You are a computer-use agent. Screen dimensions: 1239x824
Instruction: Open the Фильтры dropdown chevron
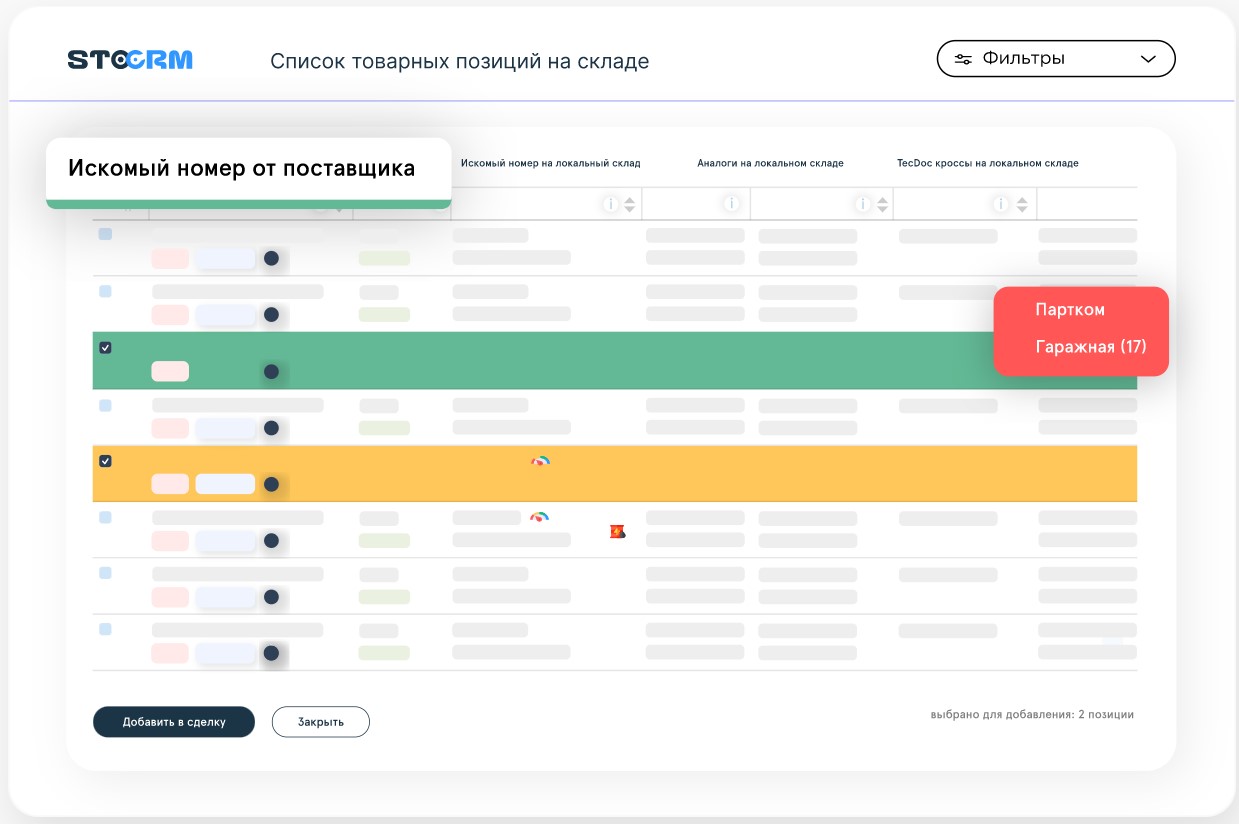[1148, 59]
